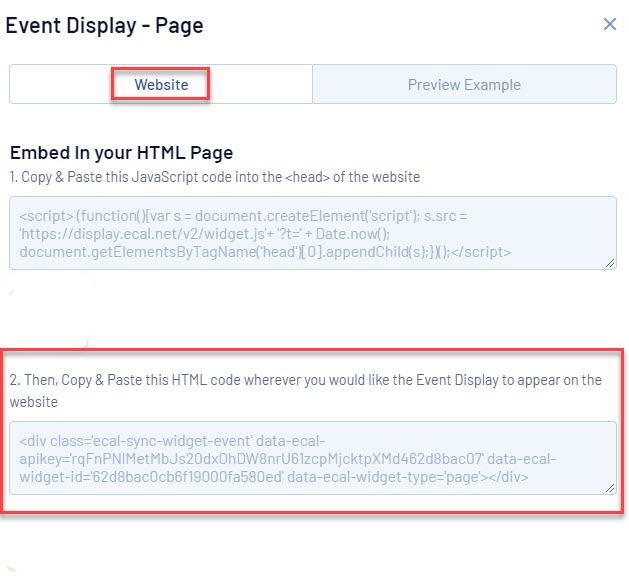Grab resize handle of JavaScript code box
The height and width of the screenshot is (585, 629).
click(x=610, y=263)
